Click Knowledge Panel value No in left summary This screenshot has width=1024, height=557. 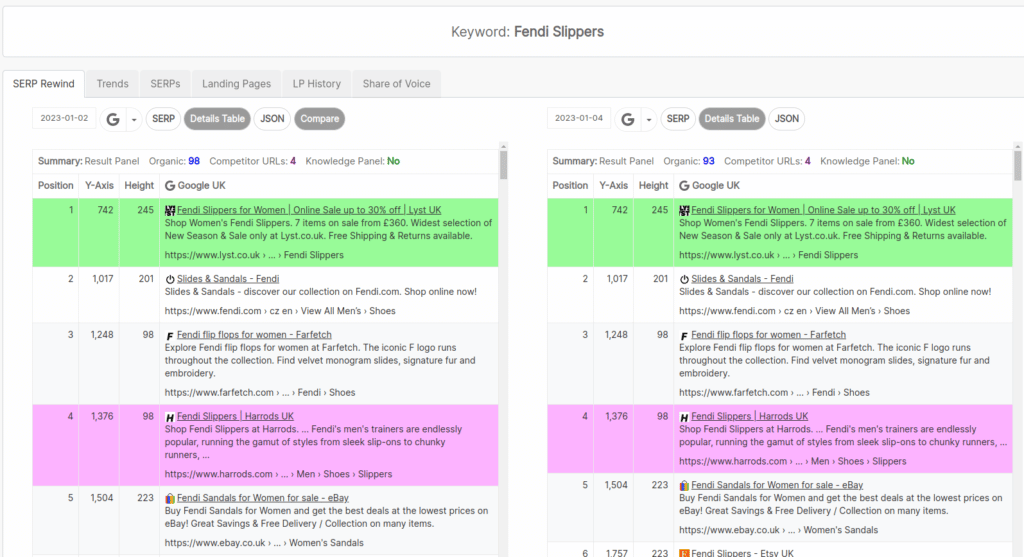click(x=393, y=161)
